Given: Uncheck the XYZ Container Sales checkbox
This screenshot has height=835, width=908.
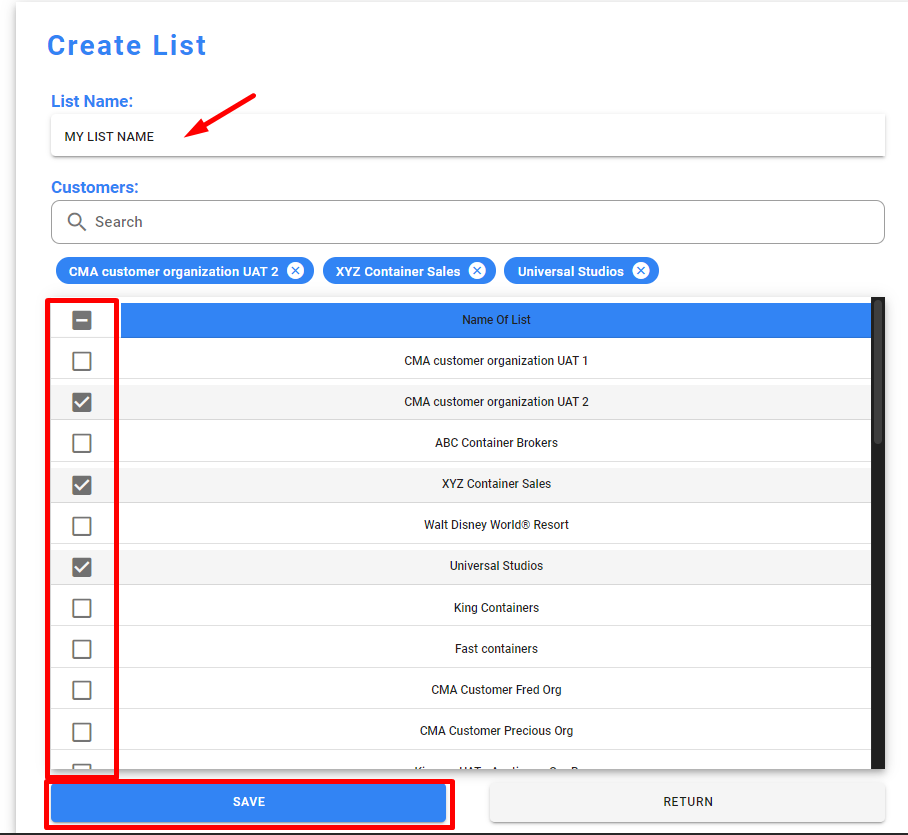Looking at the screenshot, I should 82,484.
